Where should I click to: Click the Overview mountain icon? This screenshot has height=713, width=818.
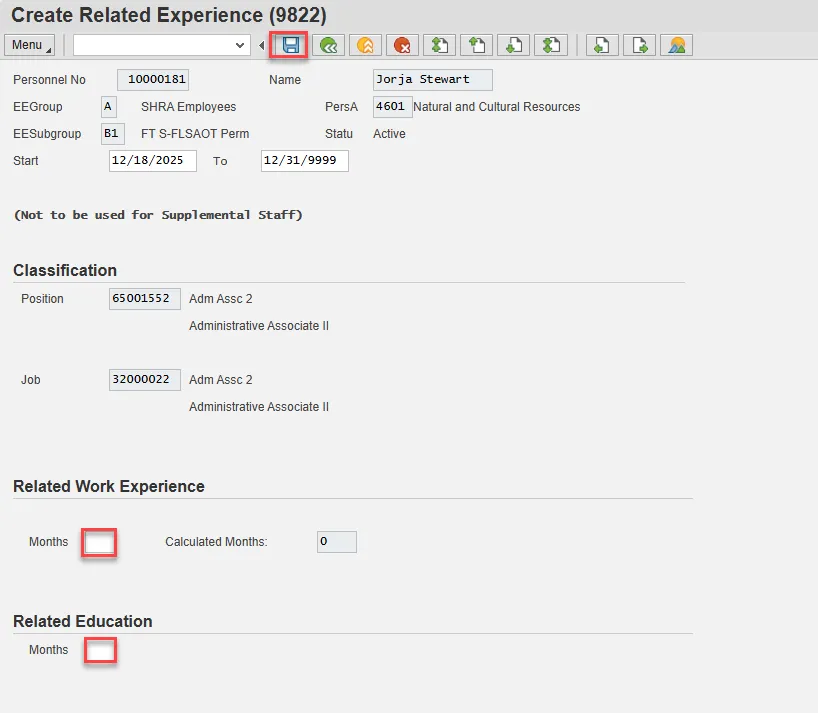677,45
